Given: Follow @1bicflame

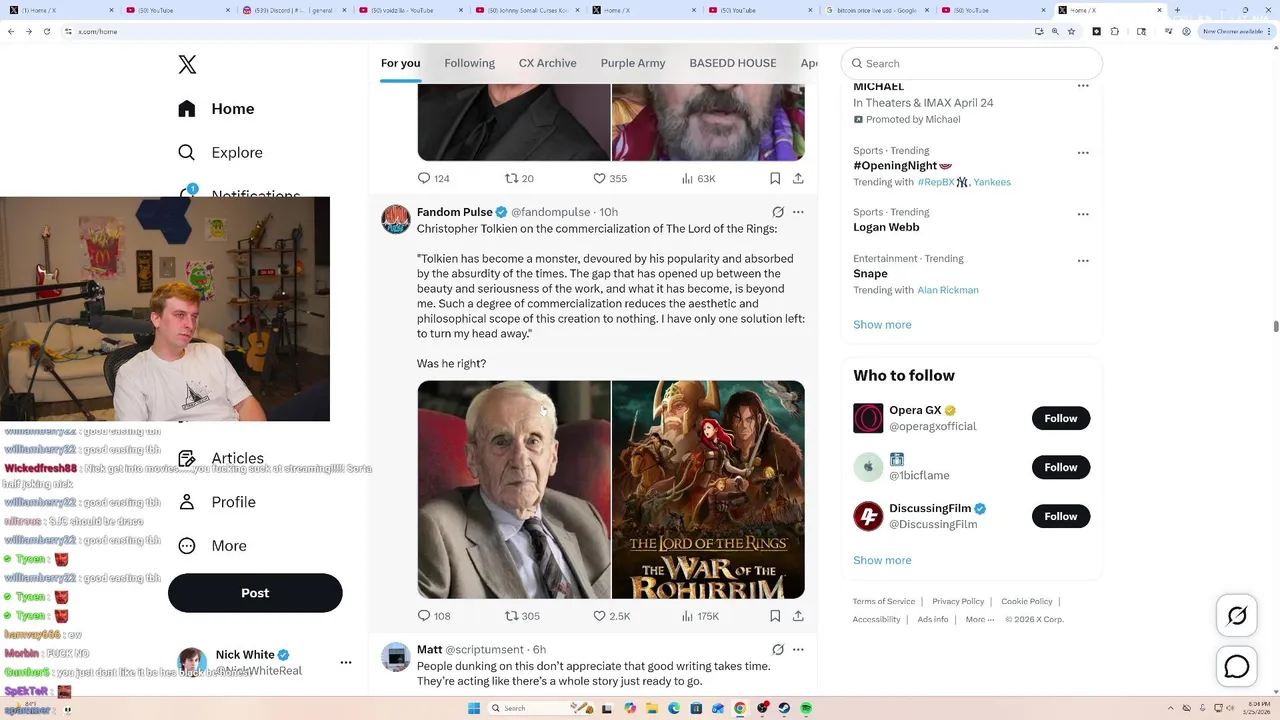Looking at the screenshot, I should coord(1061,467).
